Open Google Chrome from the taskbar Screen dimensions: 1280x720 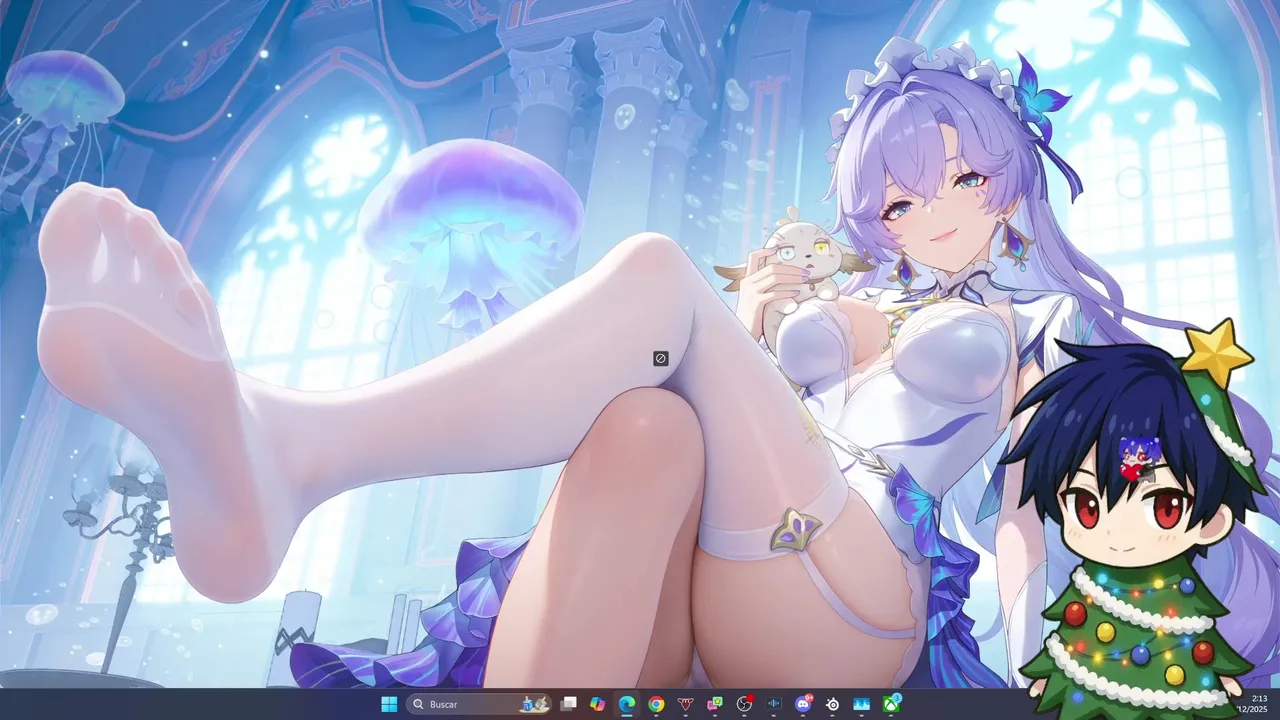pos(656,704)
